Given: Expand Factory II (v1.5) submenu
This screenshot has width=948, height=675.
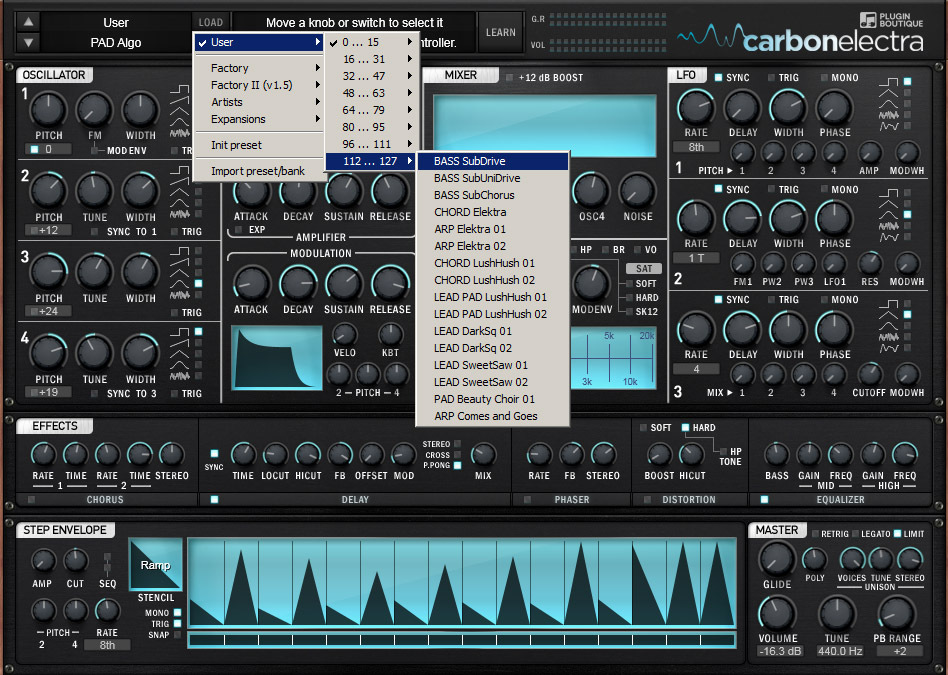Looking at the screenshot, I should coord(260,85).
